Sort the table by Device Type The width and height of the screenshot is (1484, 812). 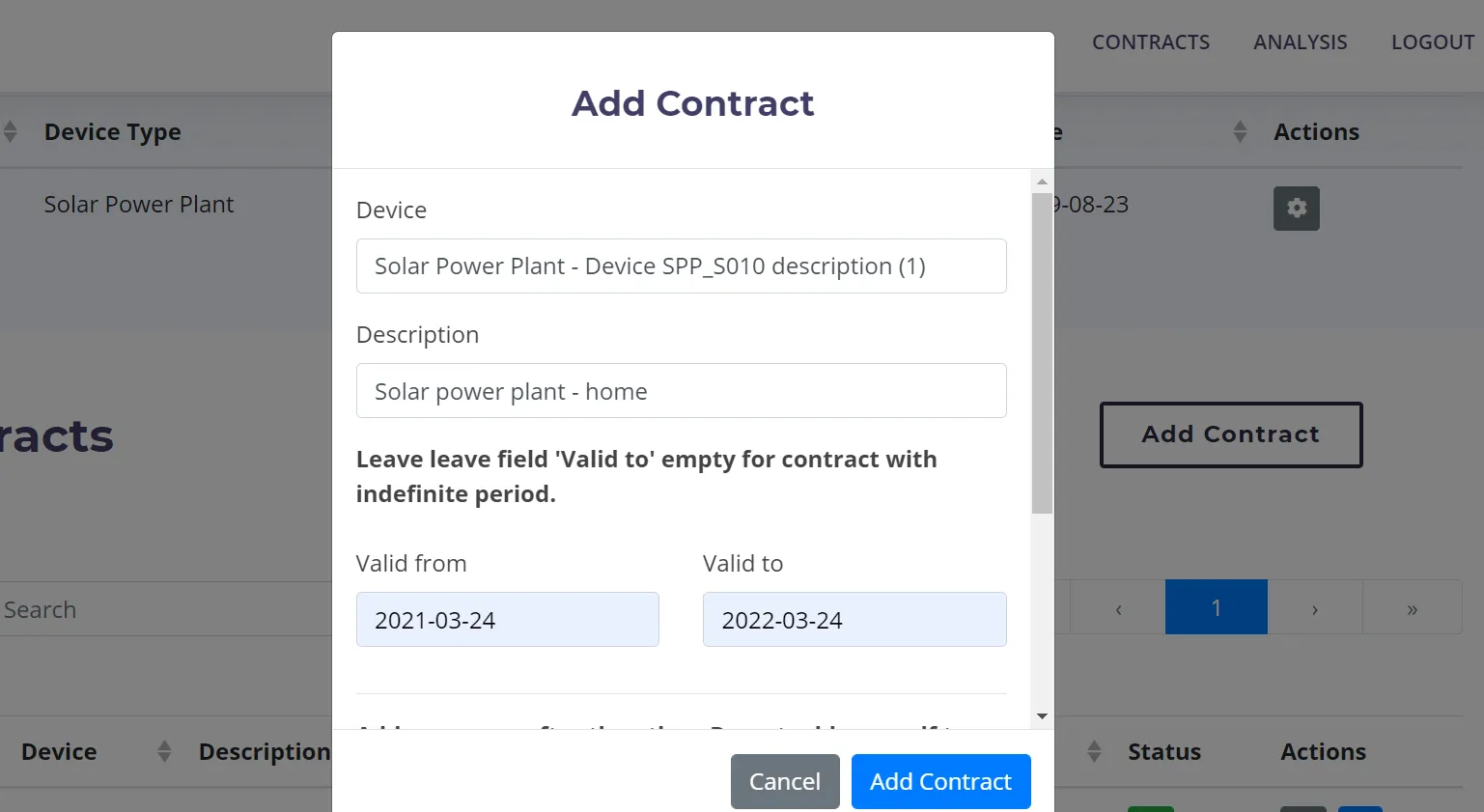tap(112, 132)
